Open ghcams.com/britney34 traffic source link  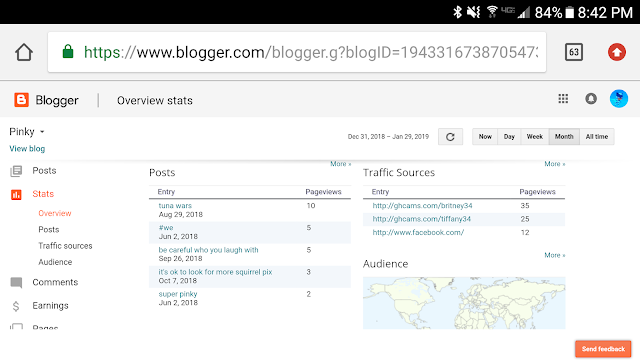pyautogui.click(x=422, y=206)
